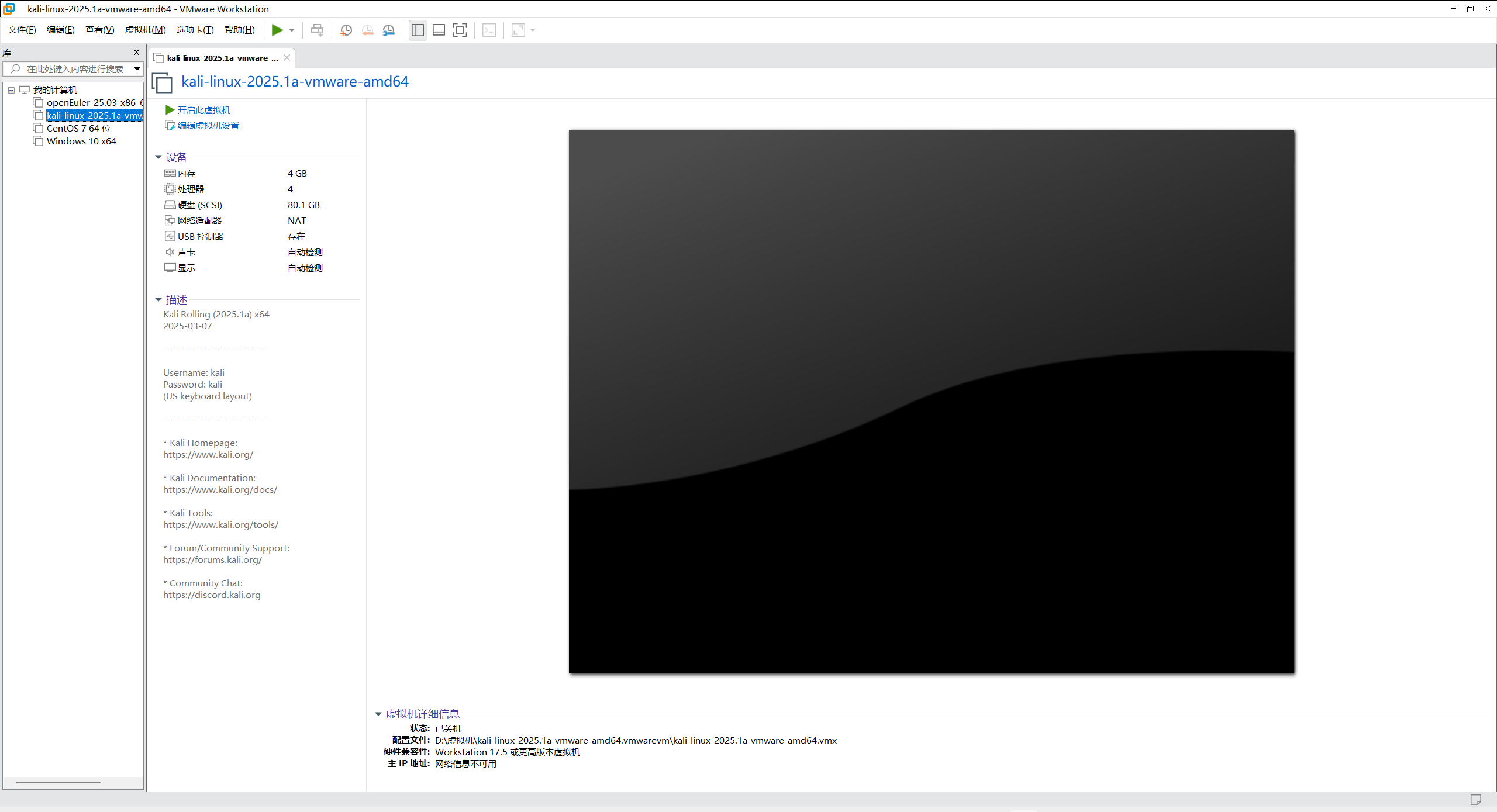Enter full screen mode icon

pos(460,30)
